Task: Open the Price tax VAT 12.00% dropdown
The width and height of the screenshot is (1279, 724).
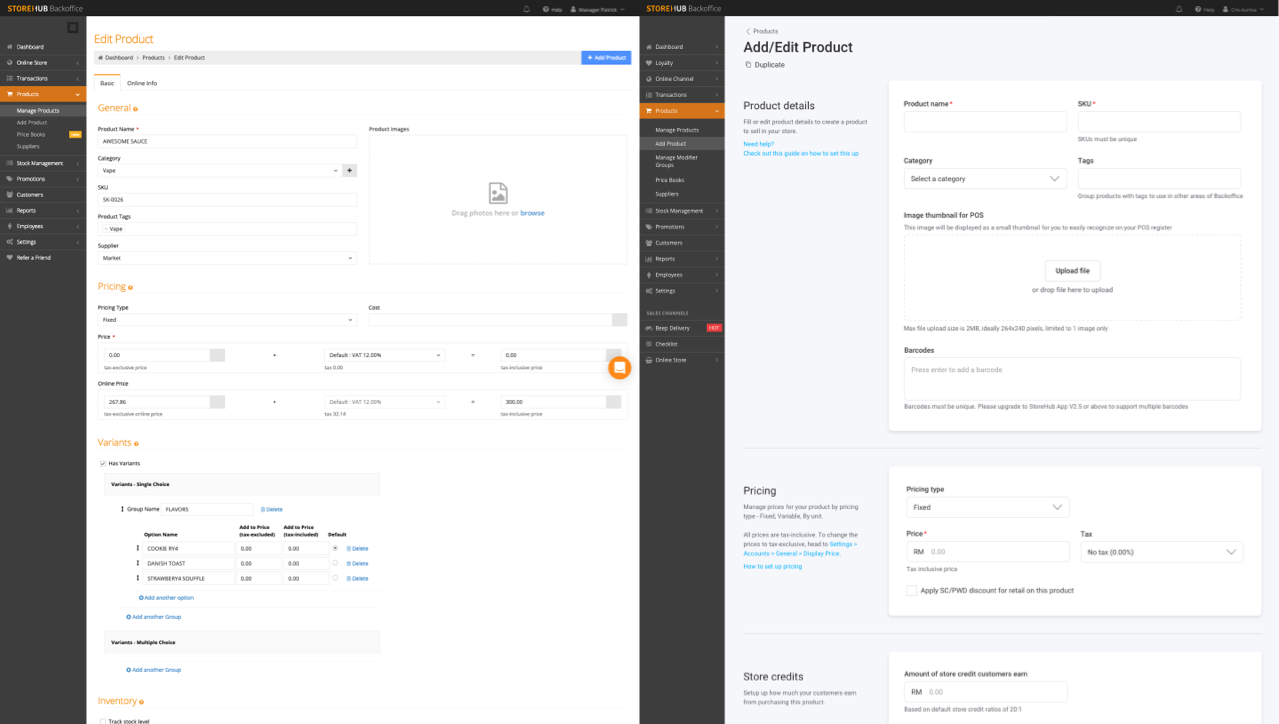Action: pyautogui.click(x=384, y=355)
